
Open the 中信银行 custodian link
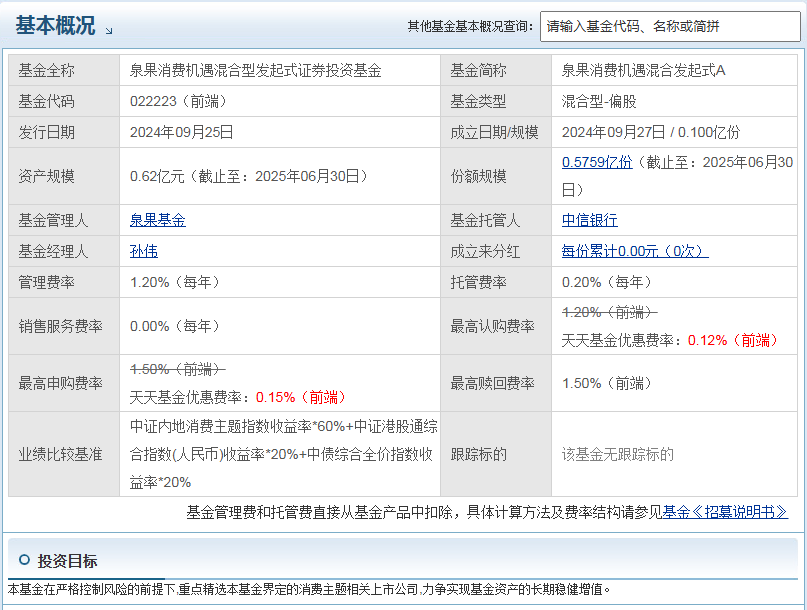[589, 220]
